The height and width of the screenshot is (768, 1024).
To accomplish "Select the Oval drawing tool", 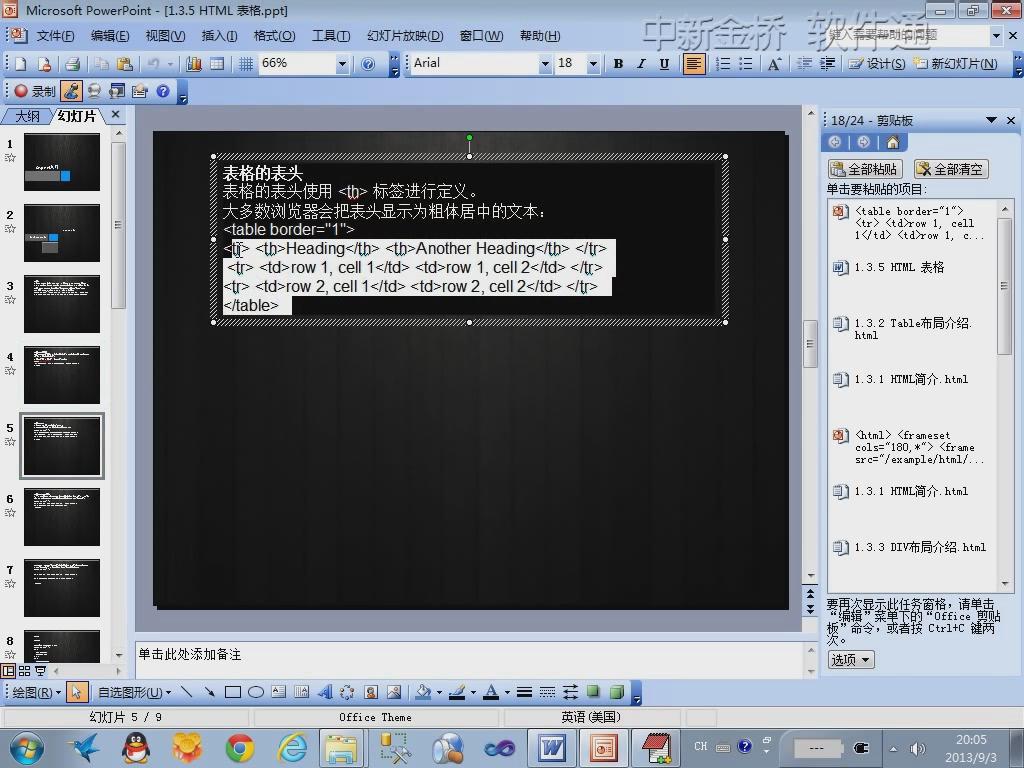I will click(x=255, y=692).
